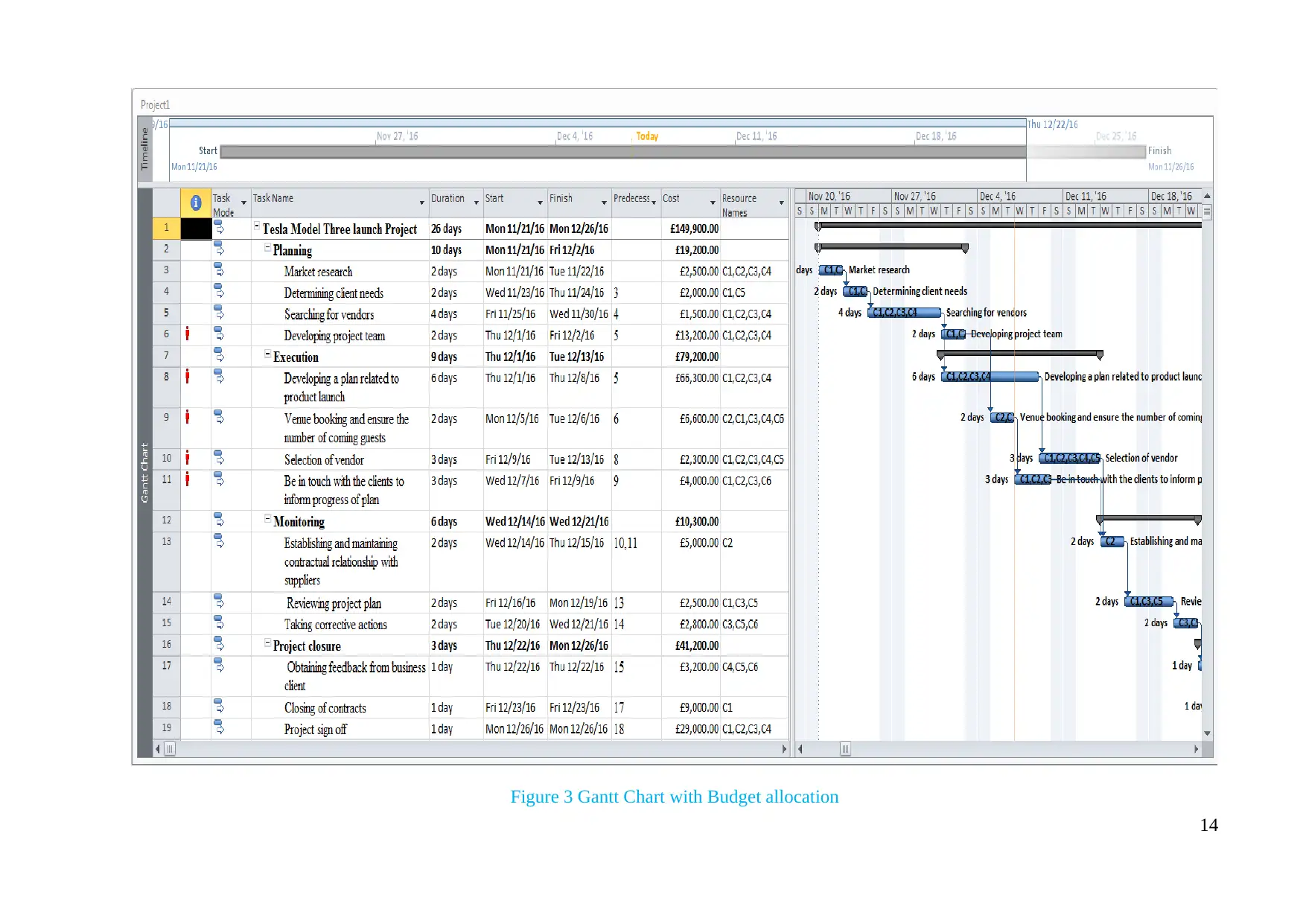Click task mode icon for Execution summary row

pos(219,354)
